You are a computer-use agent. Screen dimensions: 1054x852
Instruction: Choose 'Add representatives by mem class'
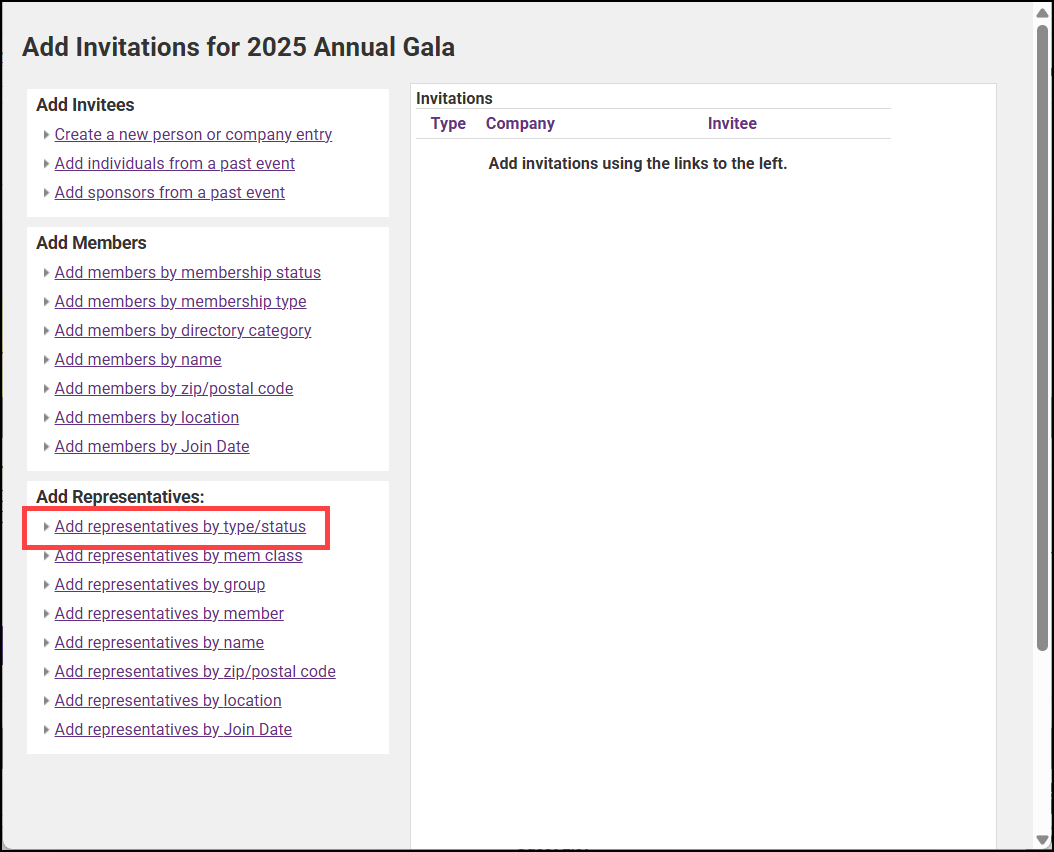click(178, 555)
